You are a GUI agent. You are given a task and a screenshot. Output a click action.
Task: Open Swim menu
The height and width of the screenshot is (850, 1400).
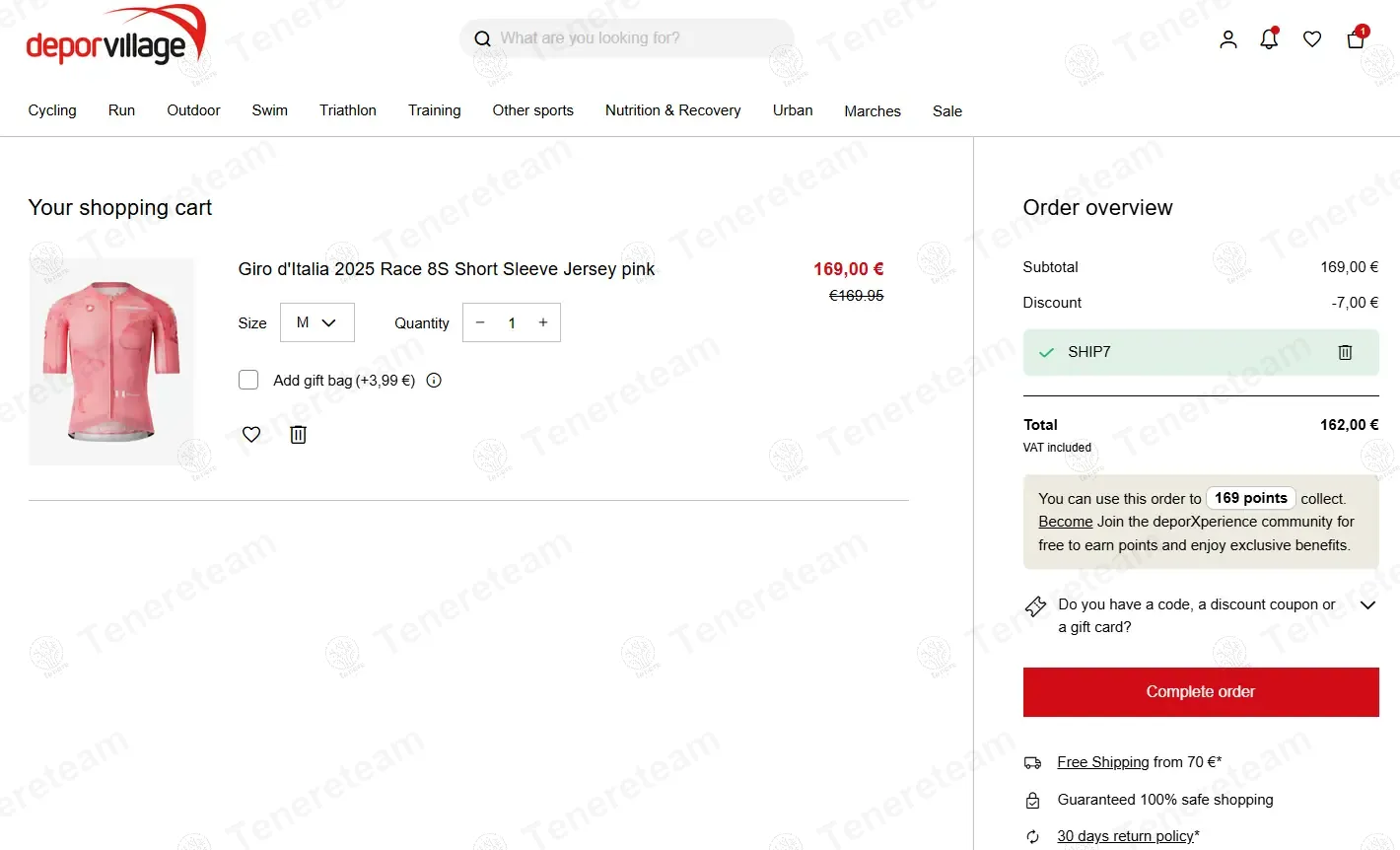tap(270, 110)
